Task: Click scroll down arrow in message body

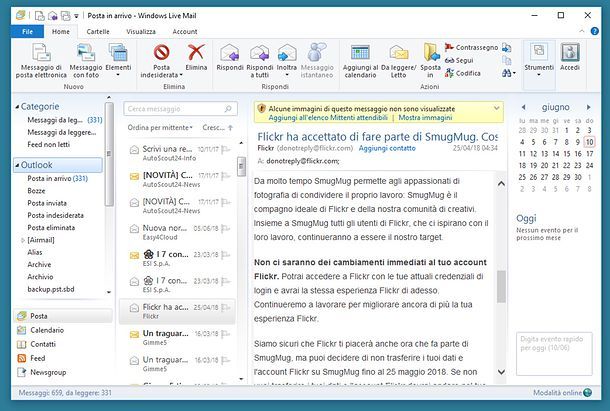Action: (501, 372)
